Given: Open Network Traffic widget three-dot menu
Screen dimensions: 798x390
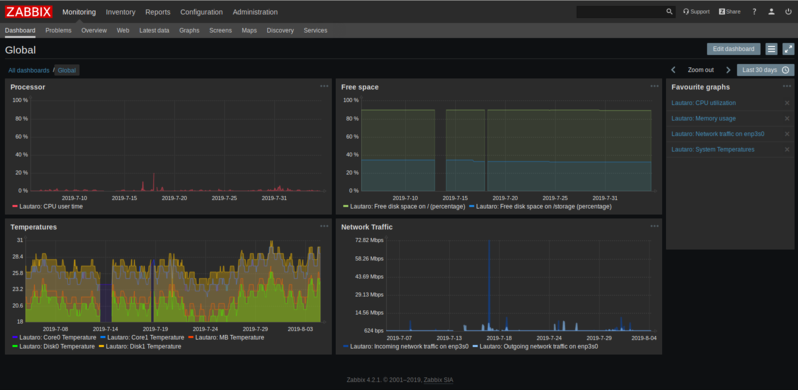Looking at the screenshot, I should coord(654,226).
